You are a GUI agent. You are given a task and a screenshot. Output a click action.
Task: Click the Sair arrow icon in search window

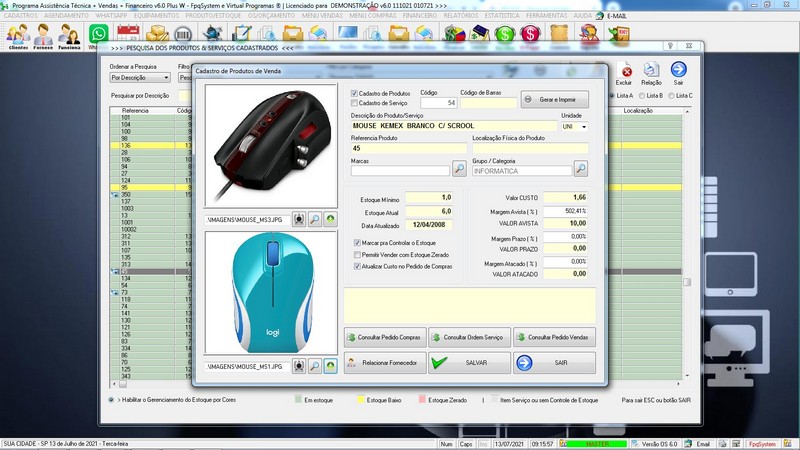click(x=678, y=73)
